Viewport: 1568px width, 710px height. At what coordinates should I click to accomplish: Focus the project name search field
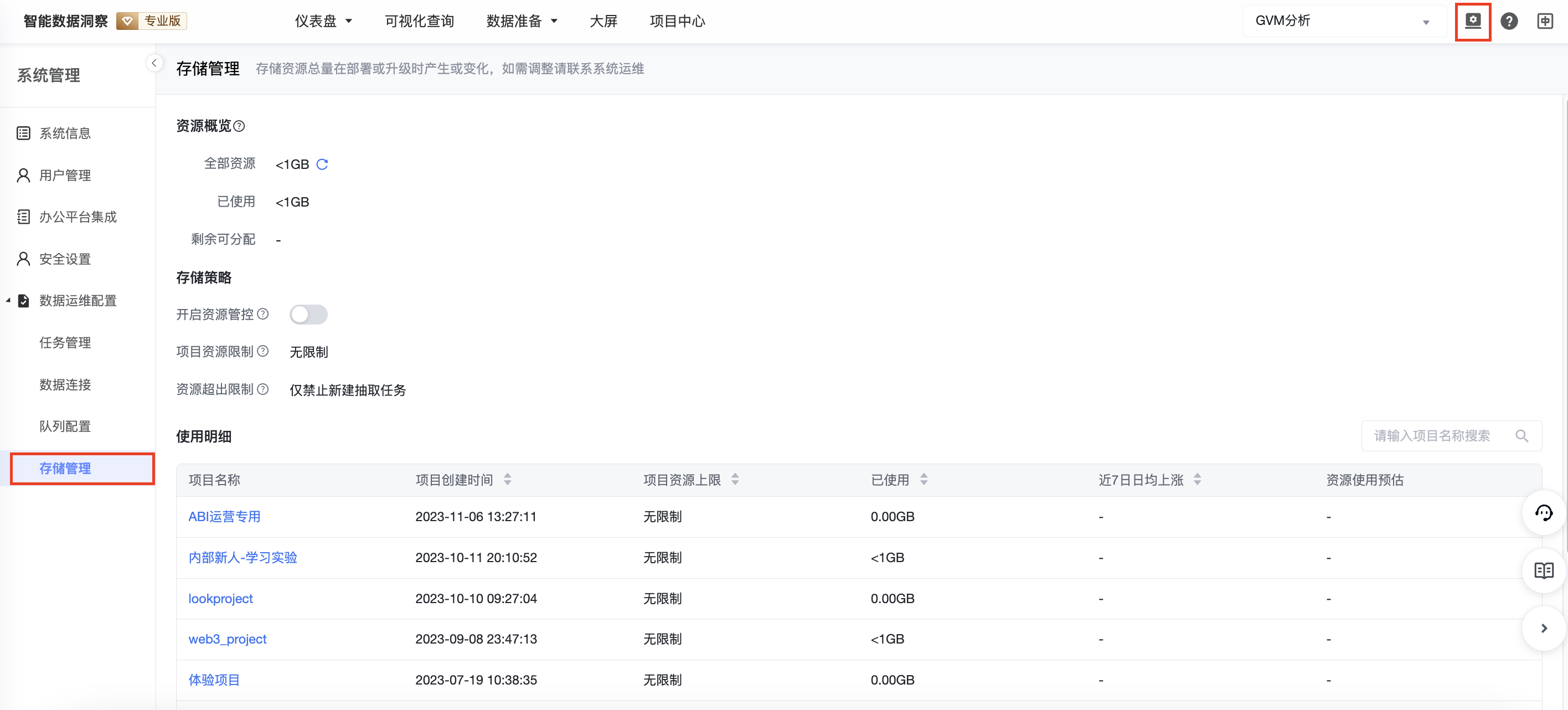click(1451, 436)
